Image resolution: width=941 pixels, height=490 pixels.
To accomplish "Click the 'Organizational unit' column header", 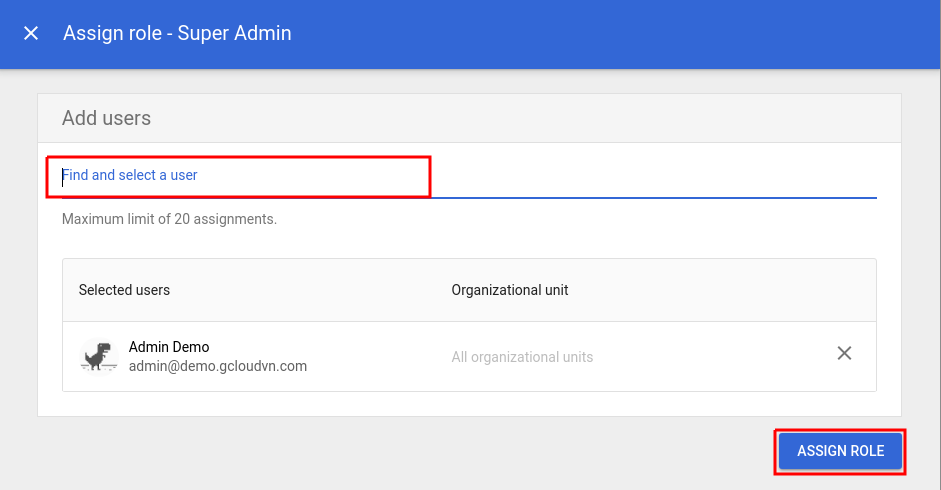I will click(510, 290).
